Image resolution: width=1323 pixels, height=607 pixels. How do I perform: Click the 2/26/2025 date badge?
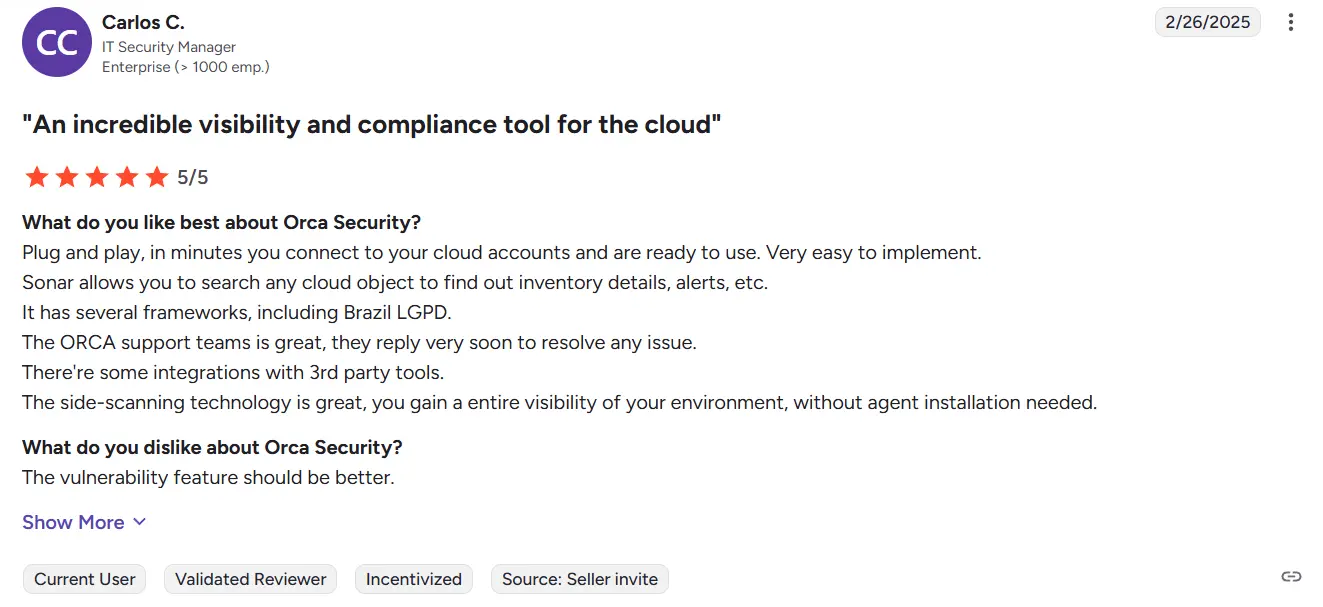click(1208, 22)
